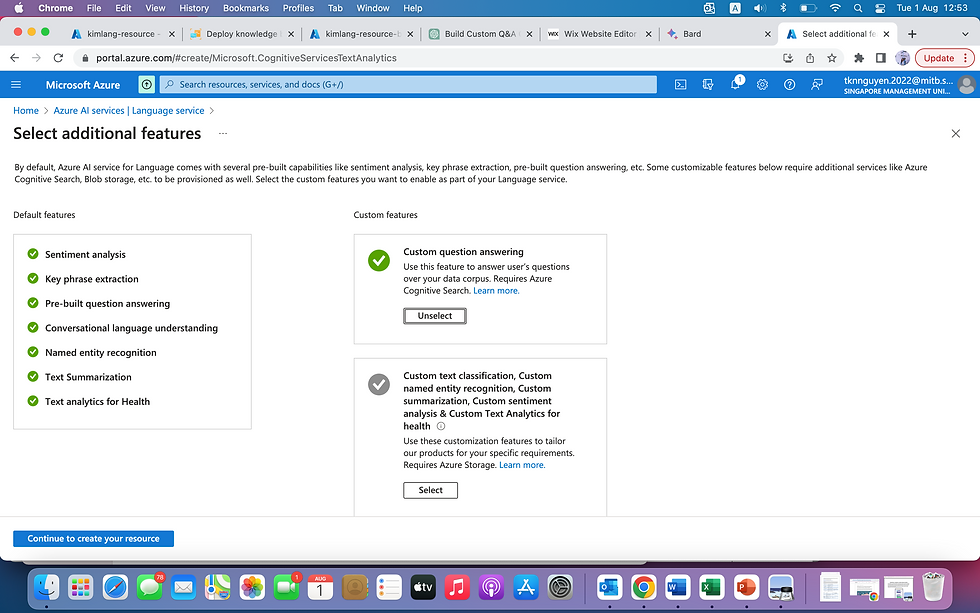Open Azure portal settings gear
Screen dimensions: 980x613
(x=762, y=84)
